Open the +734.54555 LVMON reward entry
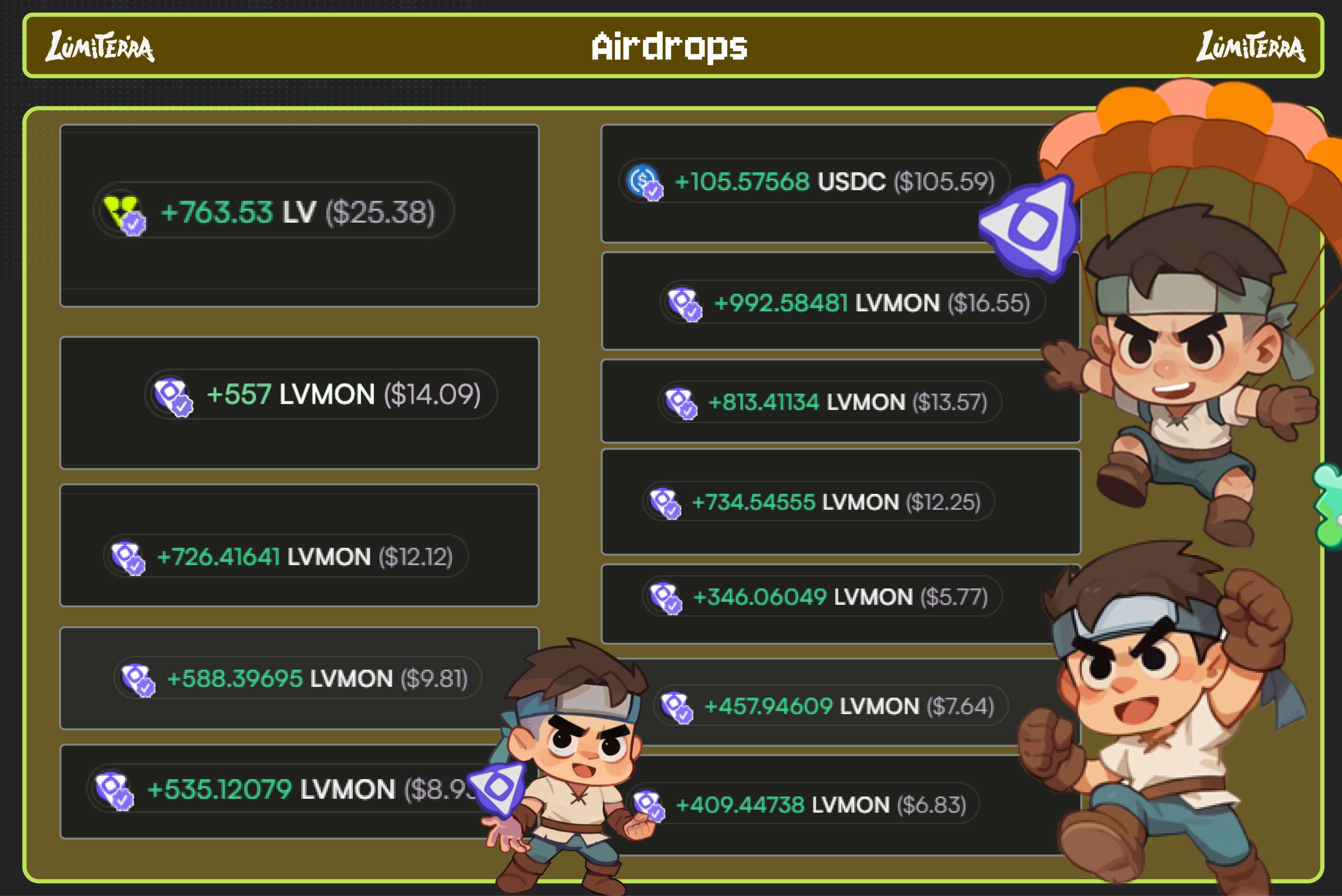Viewport: 1342px width, 896px height. (x=818, y=502)
